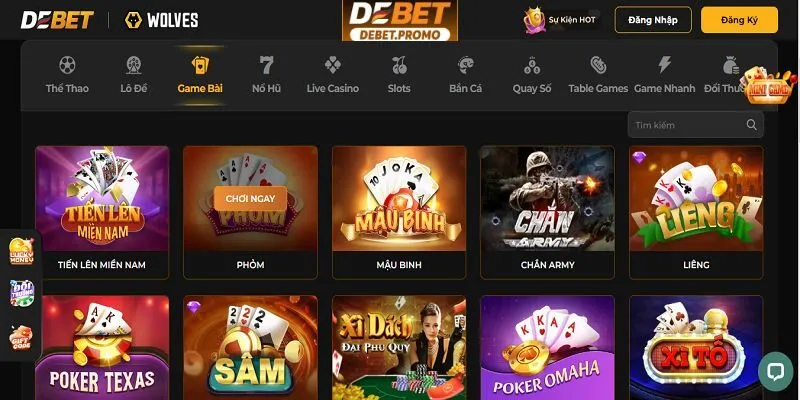Image resolution: width=800 pixels, height=400 pixels.
Task: Open Sự Kiện HOT events link
Action: [560, 20]
